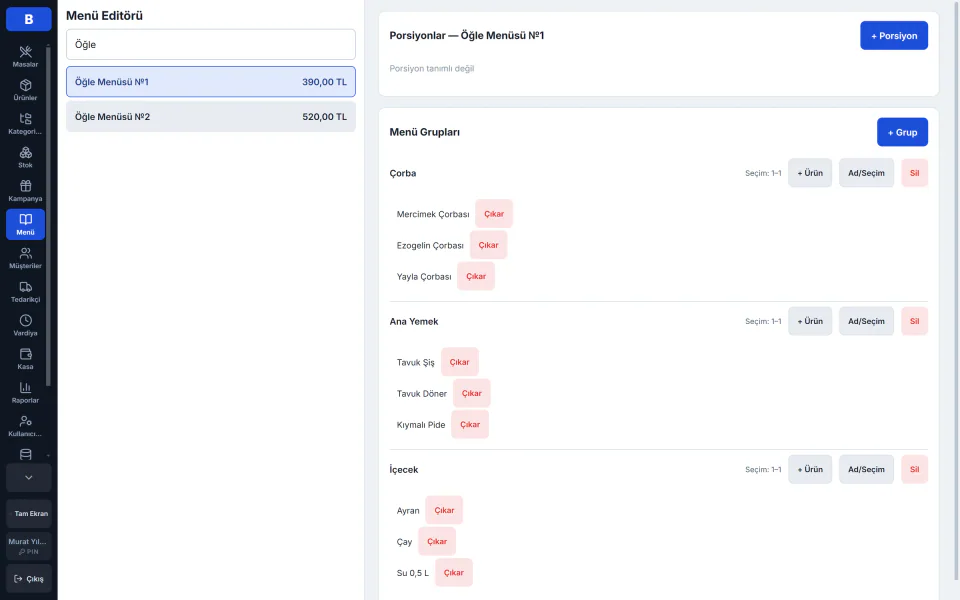
Task: Go to Stok icon in sidebar
Action: click(x=25, y=152)
